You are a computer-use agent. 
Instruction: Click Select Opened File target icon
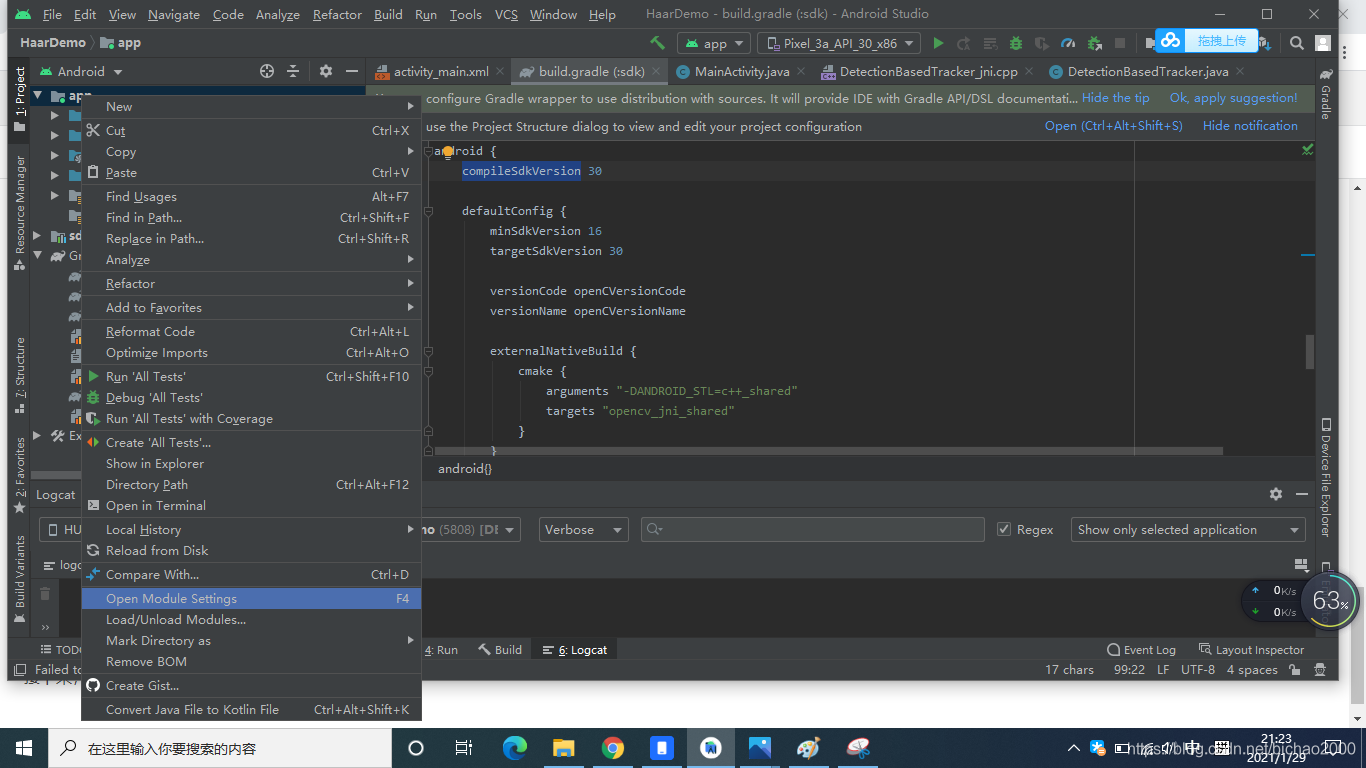267,71
